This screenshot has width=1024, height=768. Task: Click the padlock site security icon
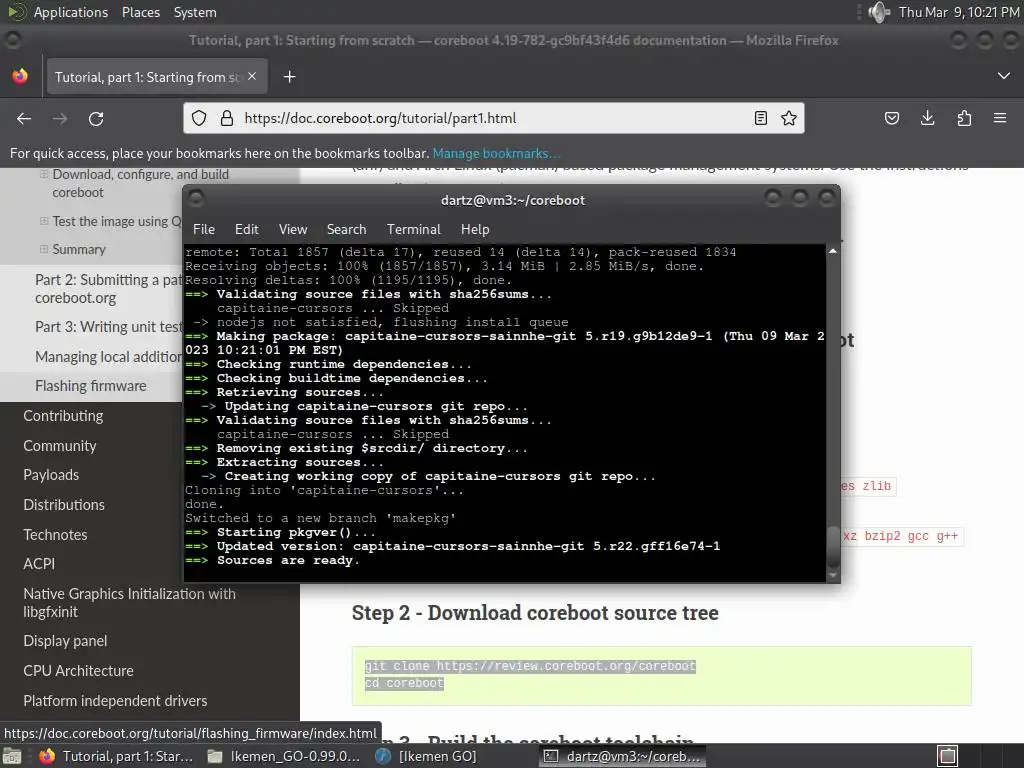[227, 118]
